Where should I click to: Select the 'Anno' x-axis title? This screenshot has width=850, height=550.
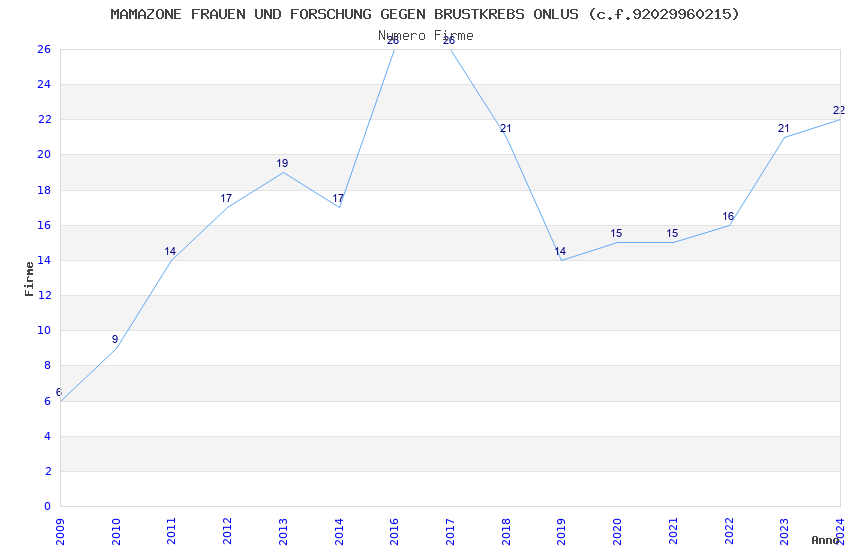coord(825,540)
